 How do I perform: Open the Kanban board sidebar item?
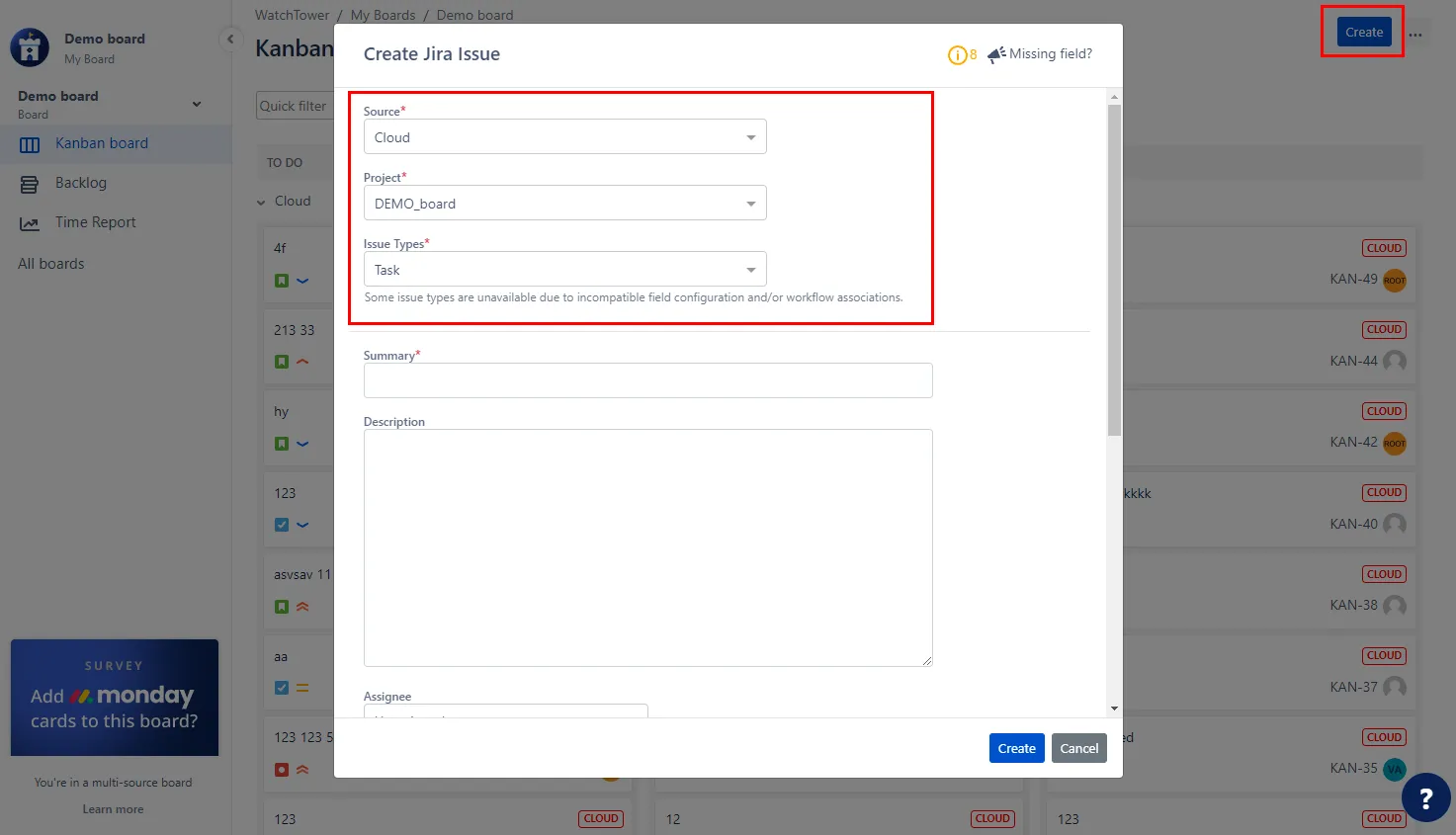[x=116, y=143]
